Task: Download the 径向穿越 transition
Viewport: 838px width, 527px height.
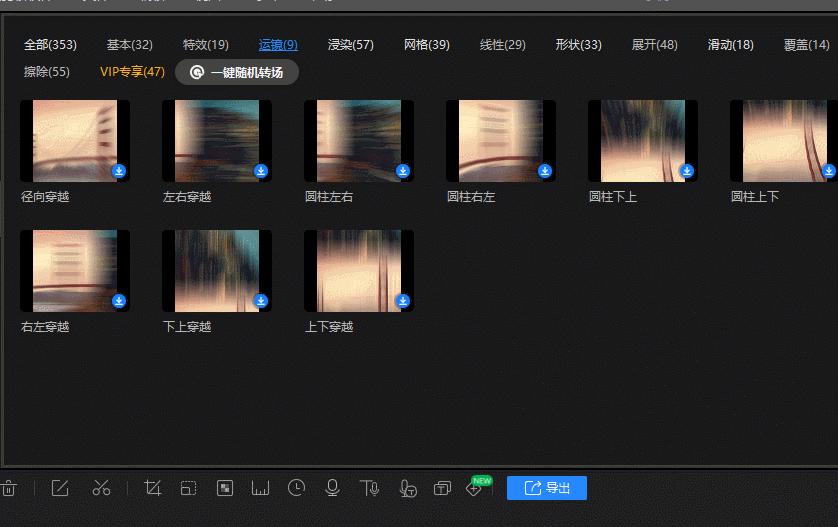Action: point(119,170)
